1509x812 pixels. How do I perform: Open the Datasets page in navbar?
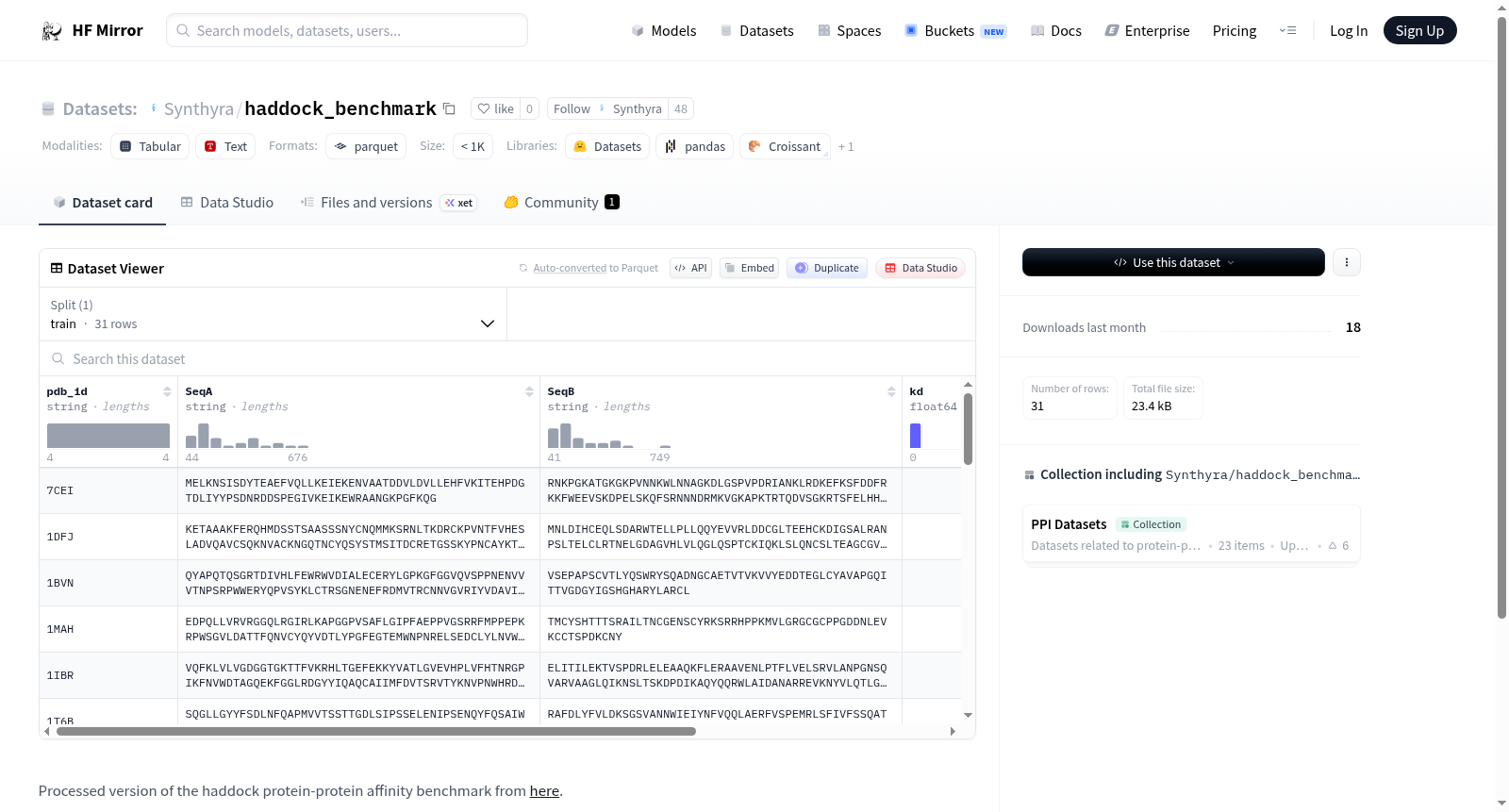[x=757, y=31]
